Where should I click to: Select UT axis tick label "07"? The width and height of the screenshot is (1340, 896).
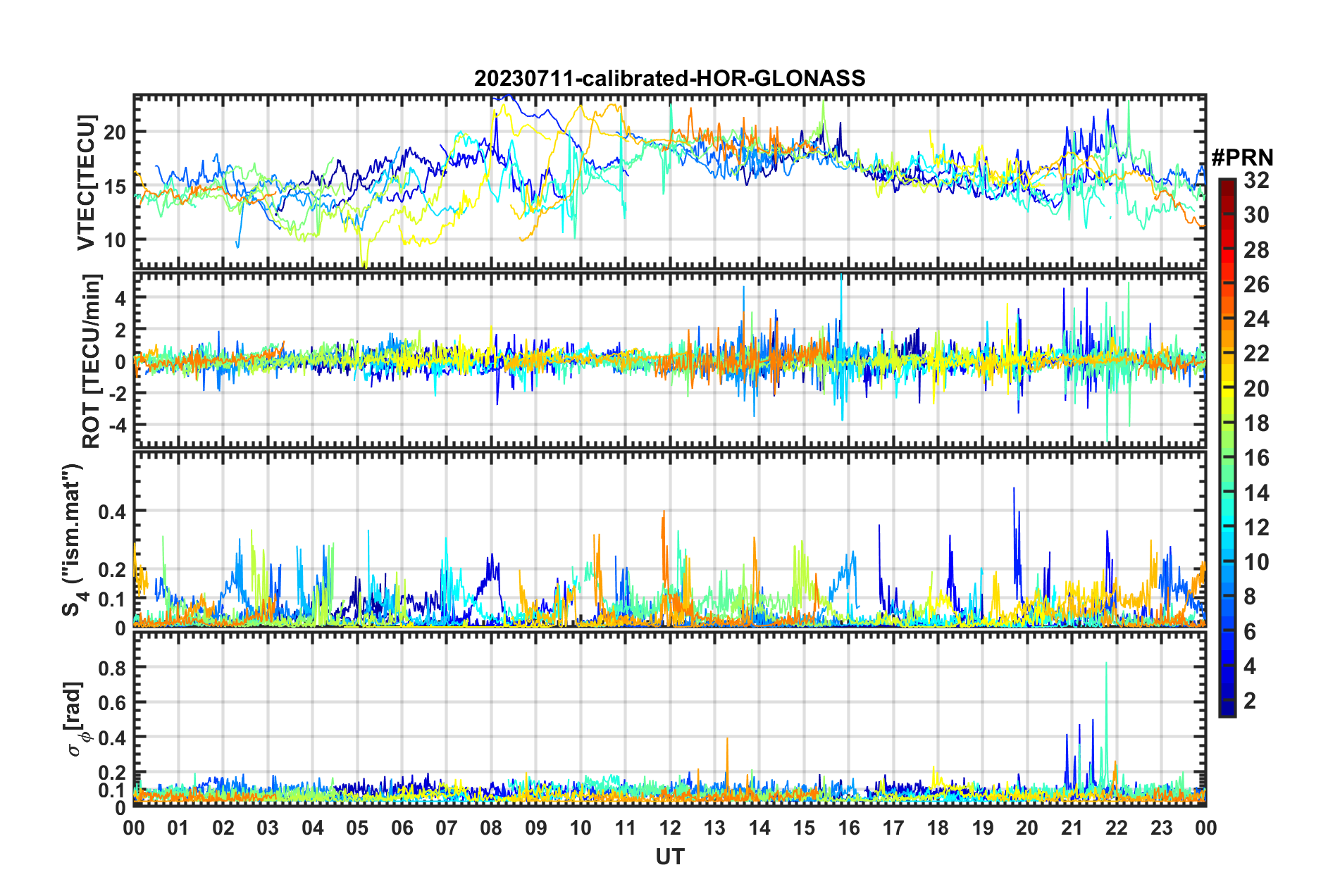[447, 828]
